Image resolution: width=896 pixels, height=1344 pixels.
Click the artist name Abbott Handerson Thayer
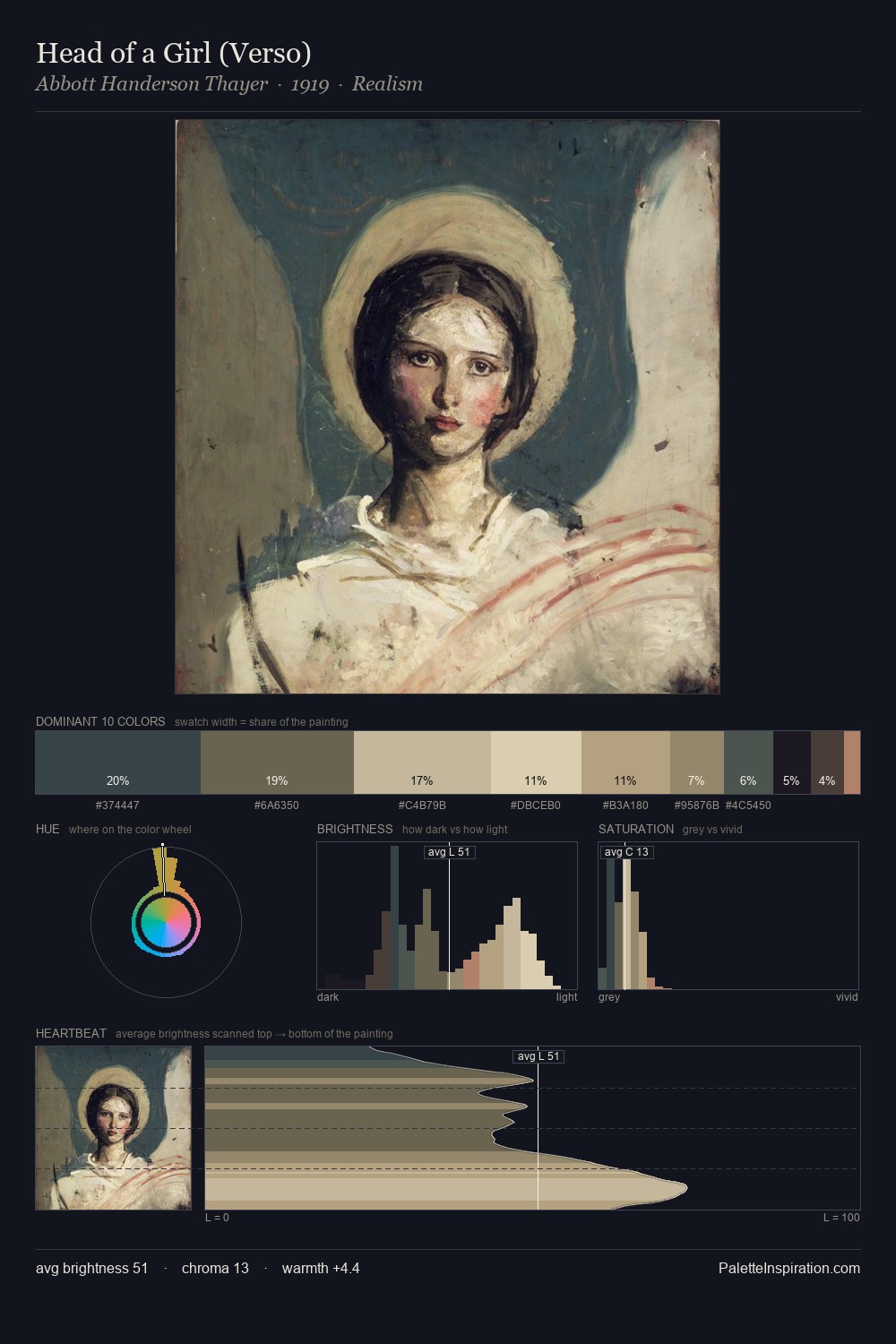pos(151,84)
